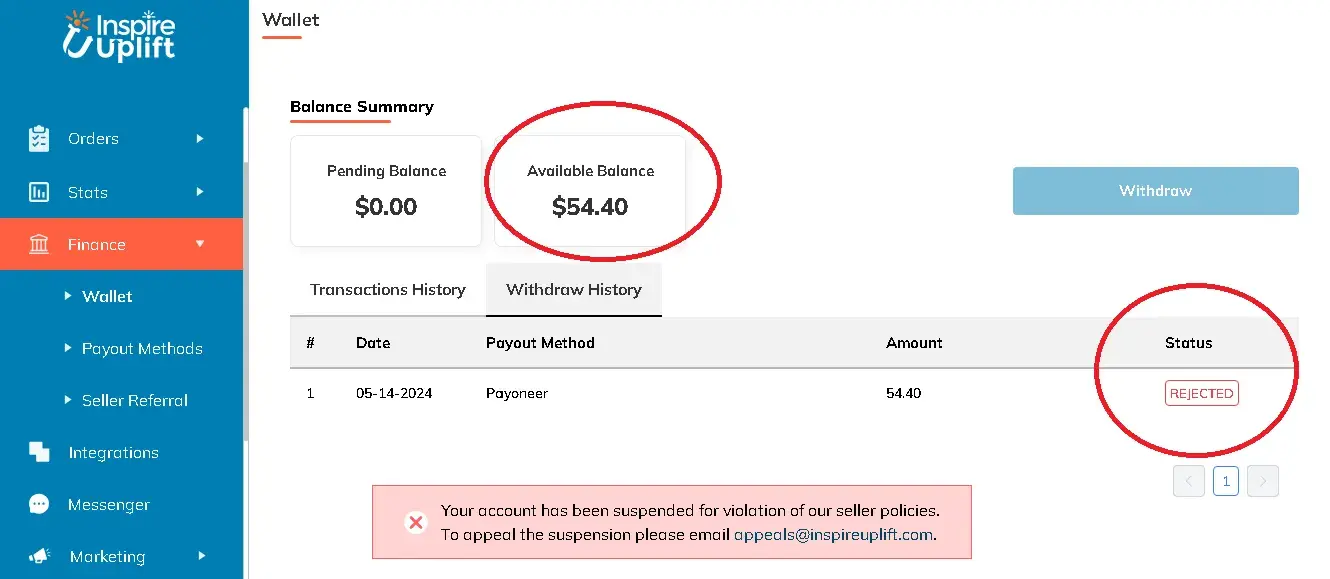Expand the Stats submenu arrow
Viewport: 1330px width, 579px height.
tap(200, 192)
